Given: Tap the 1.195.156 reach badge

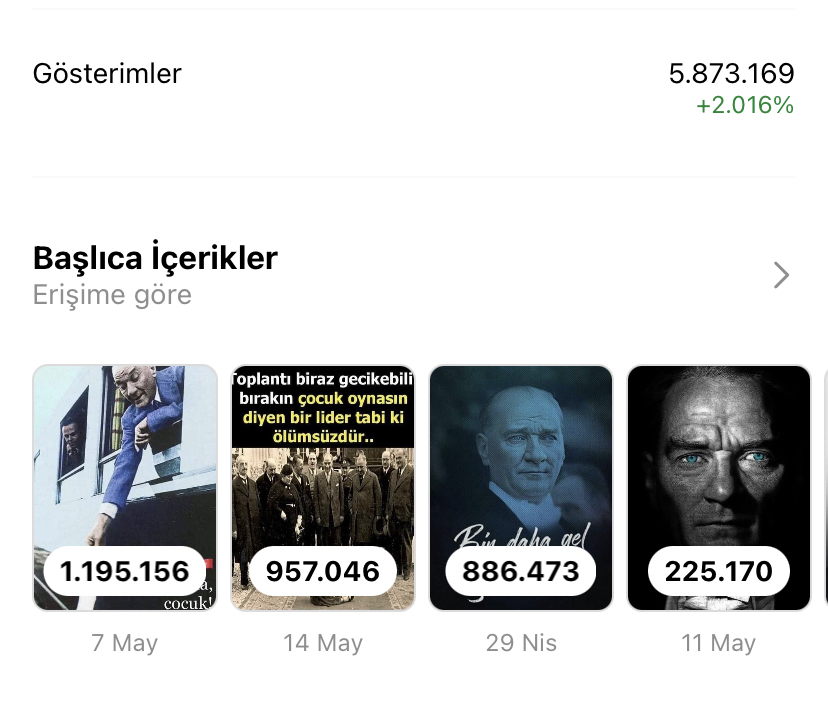Looking at the screenshot, I should tap(125, 571).
